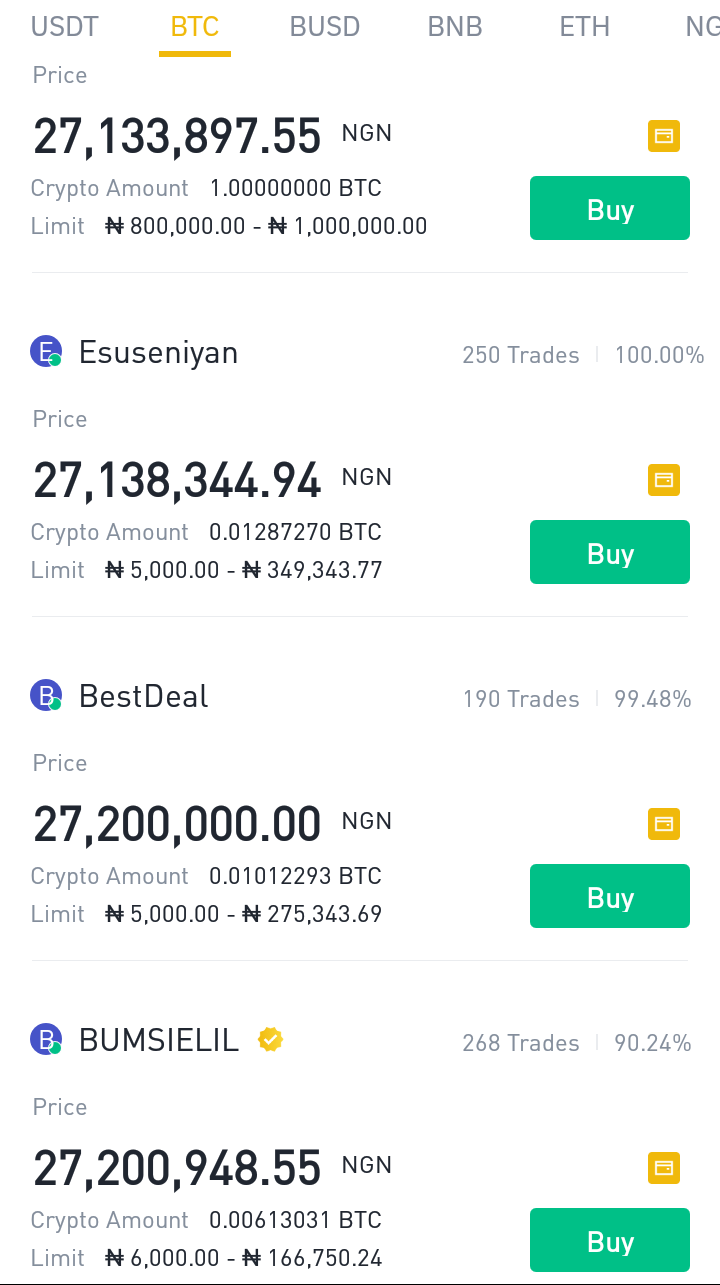Switch to the ETH tab

585,26
